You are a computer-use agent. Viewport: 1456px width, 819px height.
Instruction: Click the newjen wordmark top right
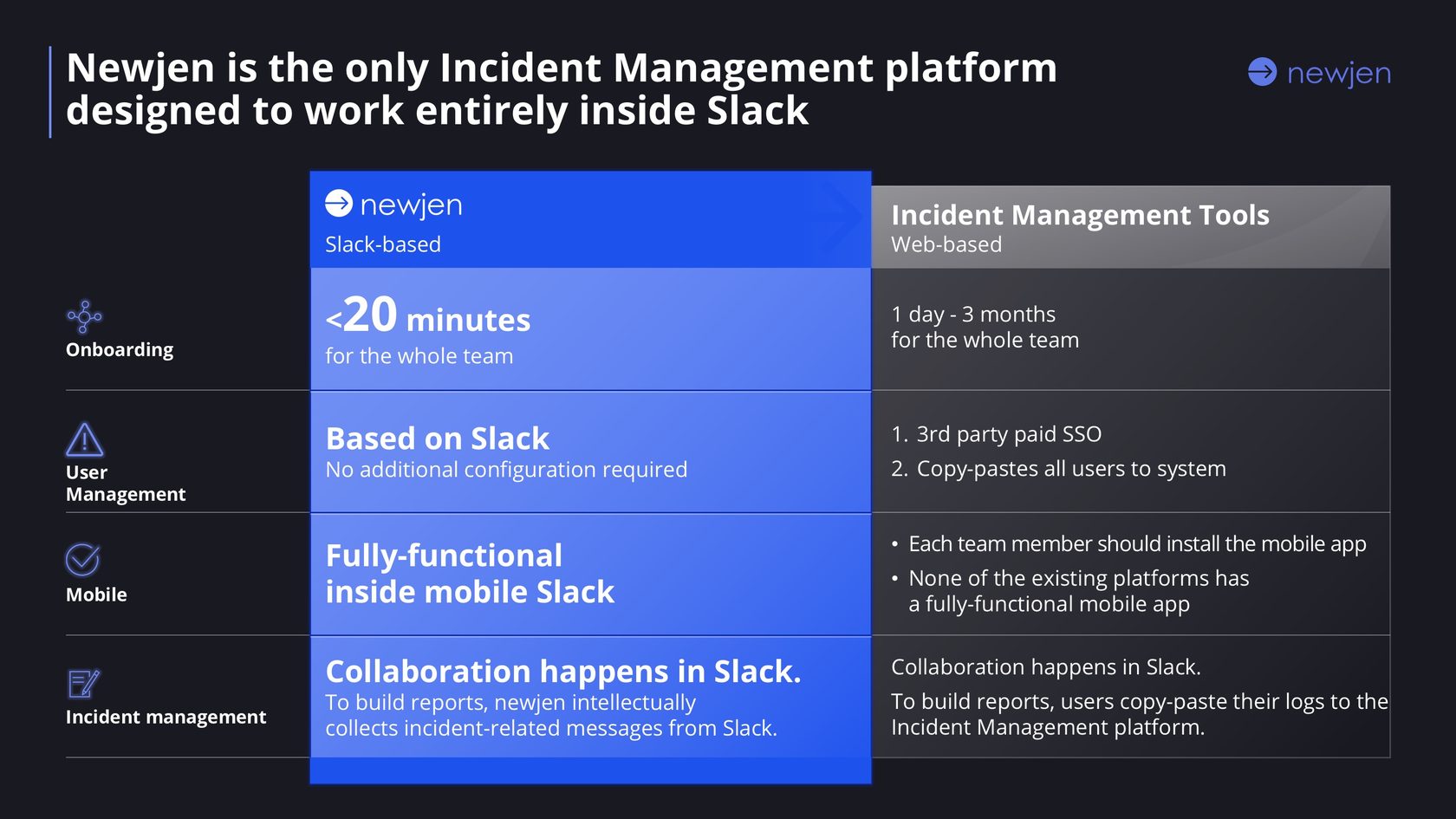1339,74
